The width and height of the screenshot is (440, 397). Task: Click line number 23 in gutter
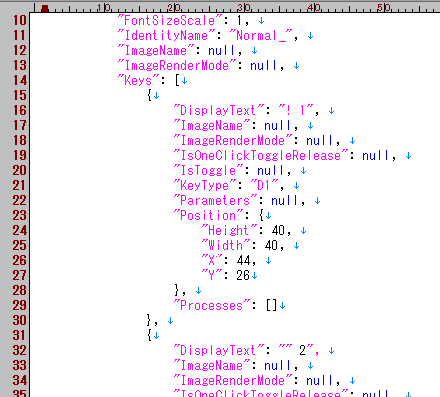coord(20,215)
